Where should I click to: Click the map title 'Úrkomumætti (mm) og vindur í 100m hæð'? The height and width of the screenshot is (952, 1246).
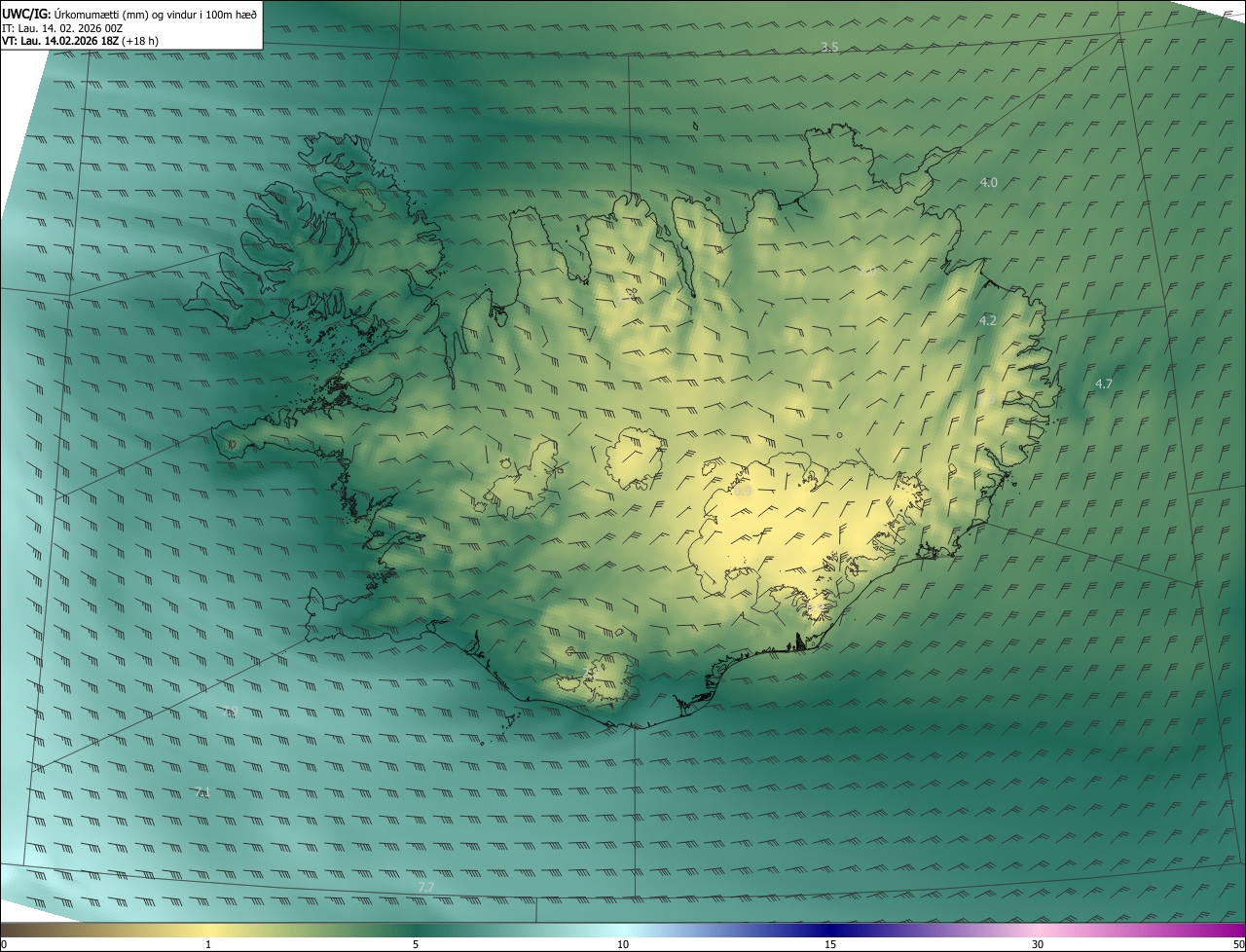pyautogui.click(x=156, y=14)
